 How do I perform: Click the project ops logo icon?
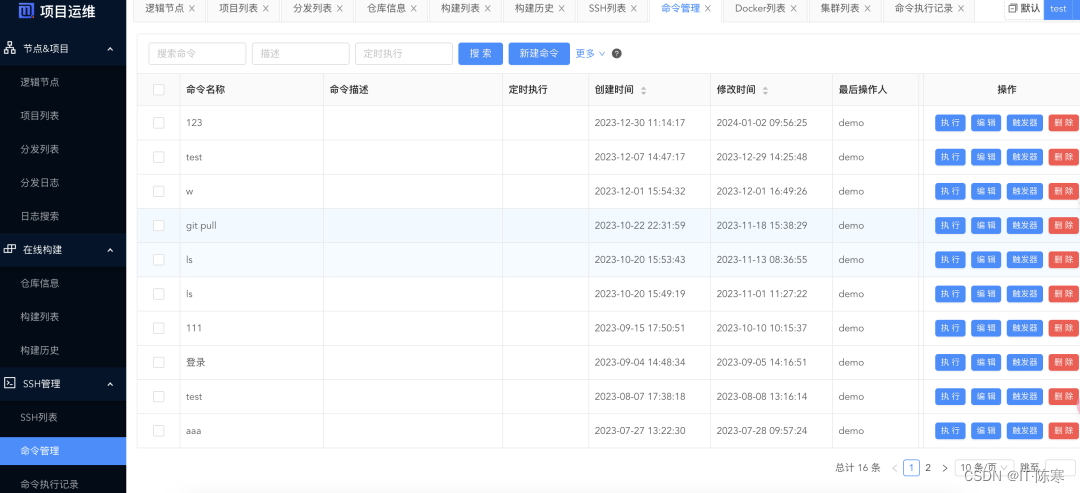(26, 10)
